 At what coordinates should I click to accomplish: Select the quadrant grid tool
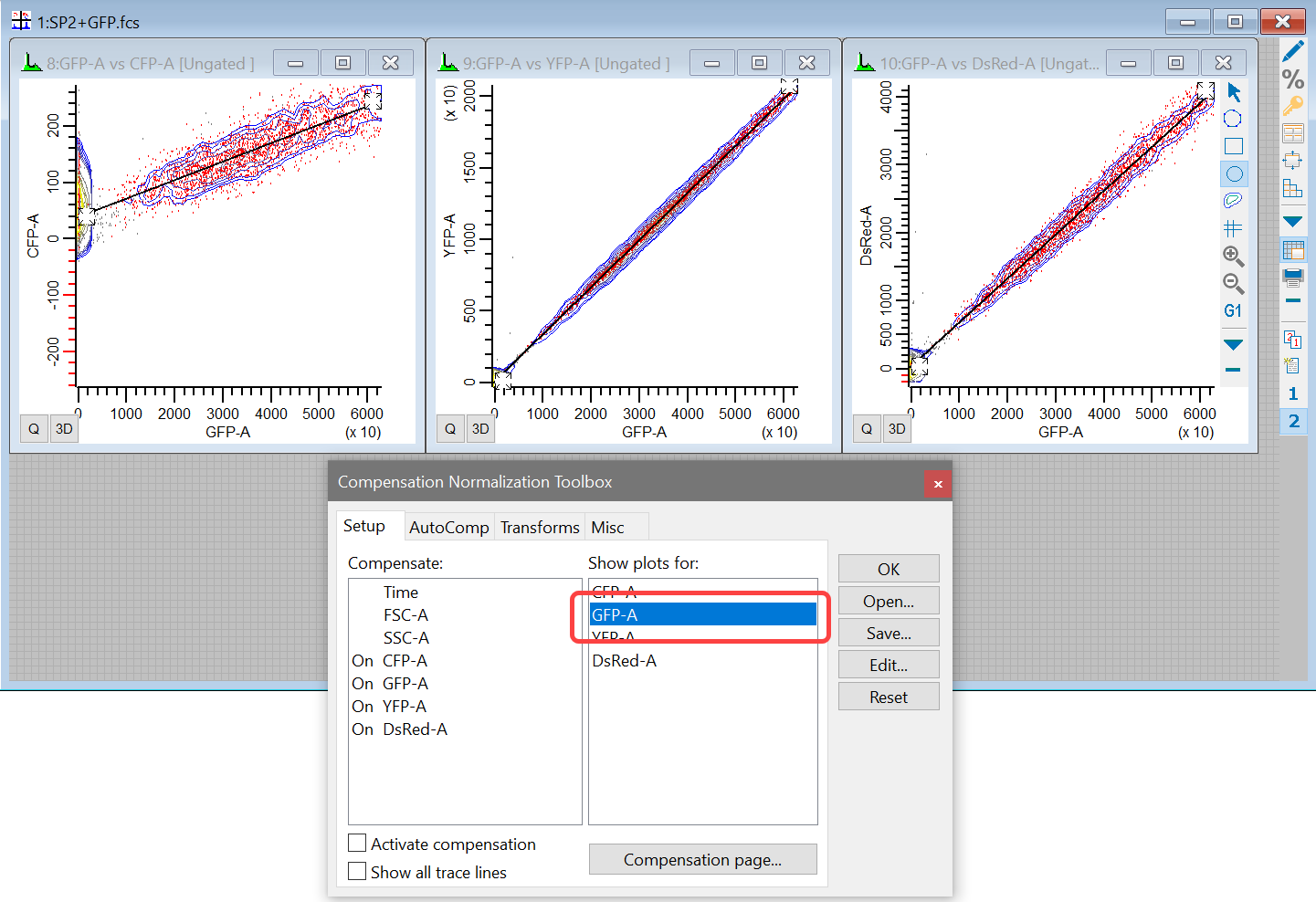pos(1234,228)
